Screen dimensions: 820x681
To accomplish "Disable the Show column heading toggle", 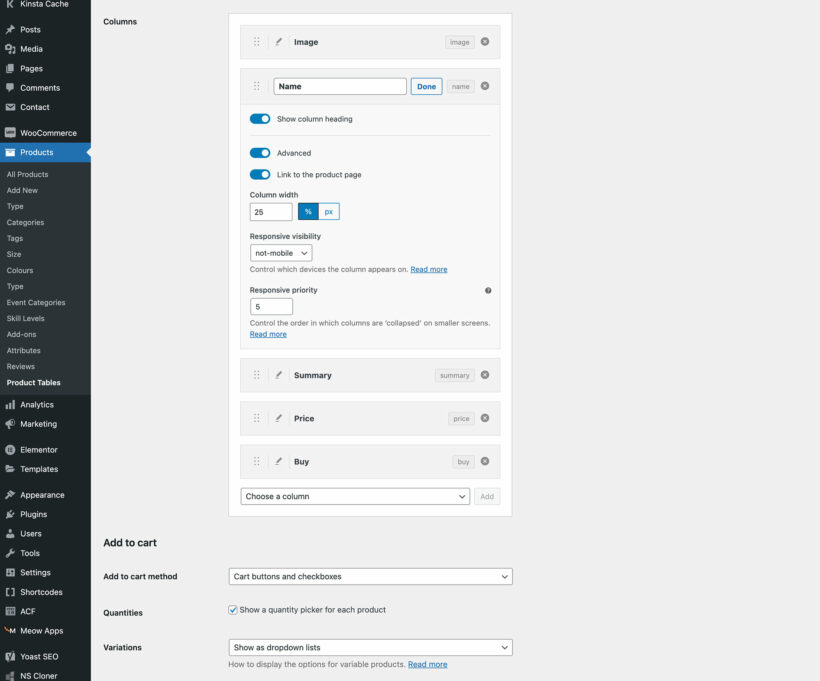I will click(260, 118).
